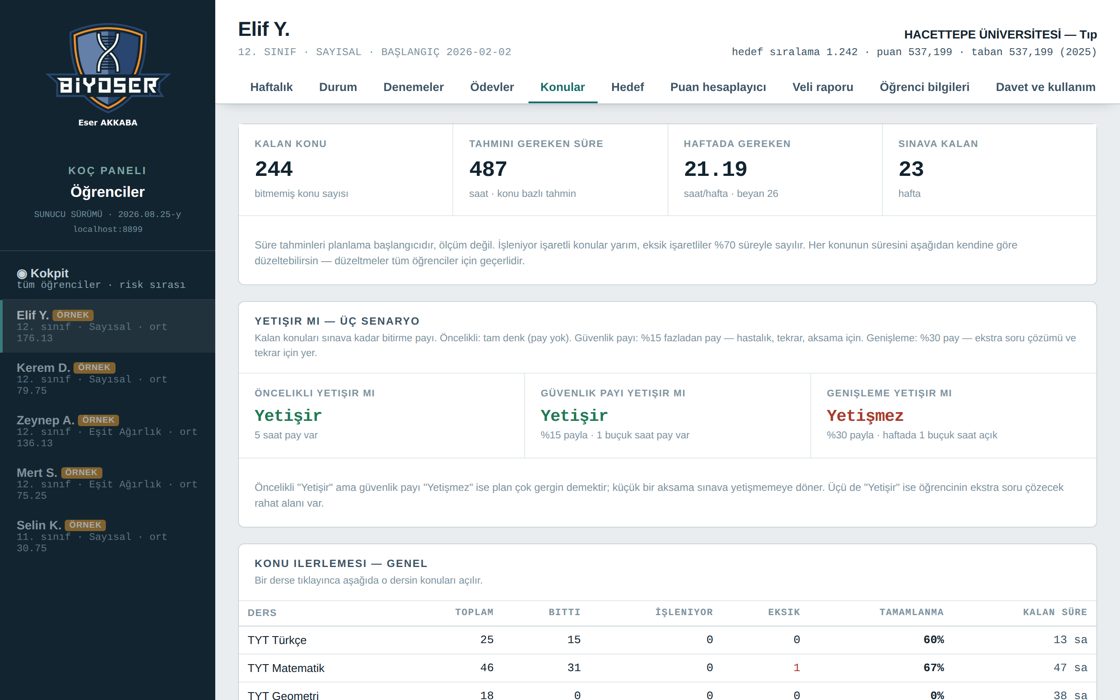1120x700 pixels.
Task: Select student Selin K. in sidebar
Action: click(107, 536)
